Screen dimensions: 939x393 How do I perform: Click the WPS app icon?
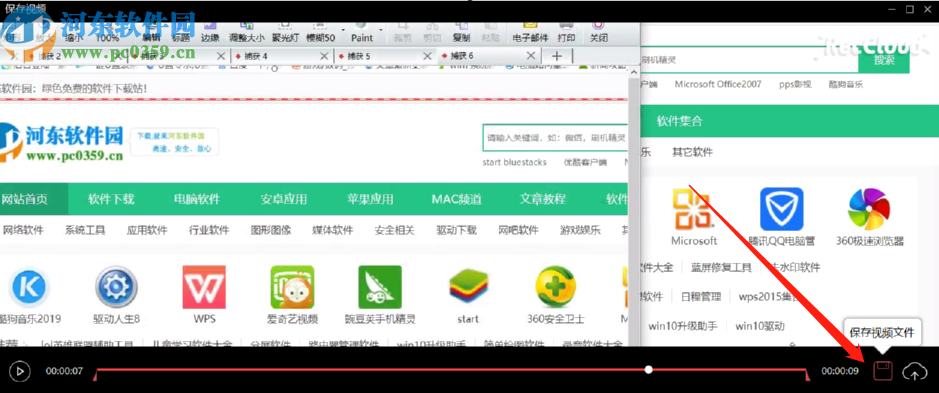204,287
